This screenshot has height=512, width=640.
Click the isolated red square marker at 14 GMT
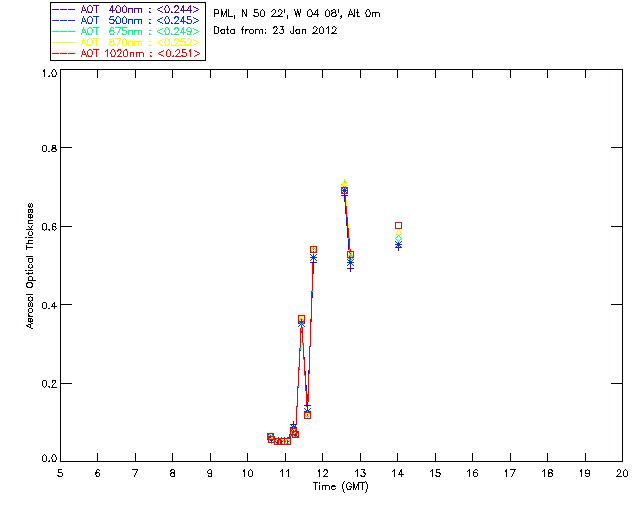tap(398, 226)
